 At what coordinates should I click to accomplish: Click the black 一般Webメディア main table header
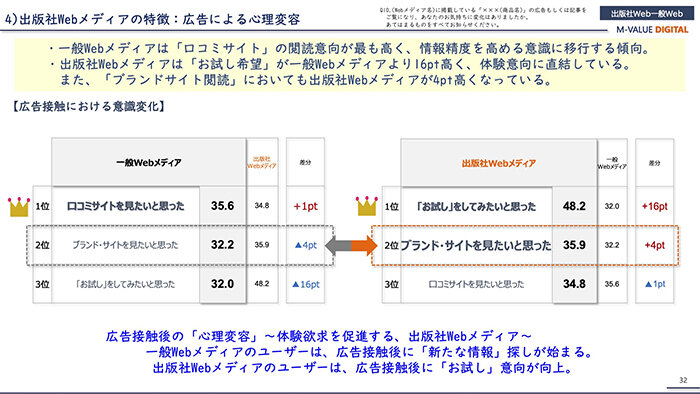[x=149, y=162]
